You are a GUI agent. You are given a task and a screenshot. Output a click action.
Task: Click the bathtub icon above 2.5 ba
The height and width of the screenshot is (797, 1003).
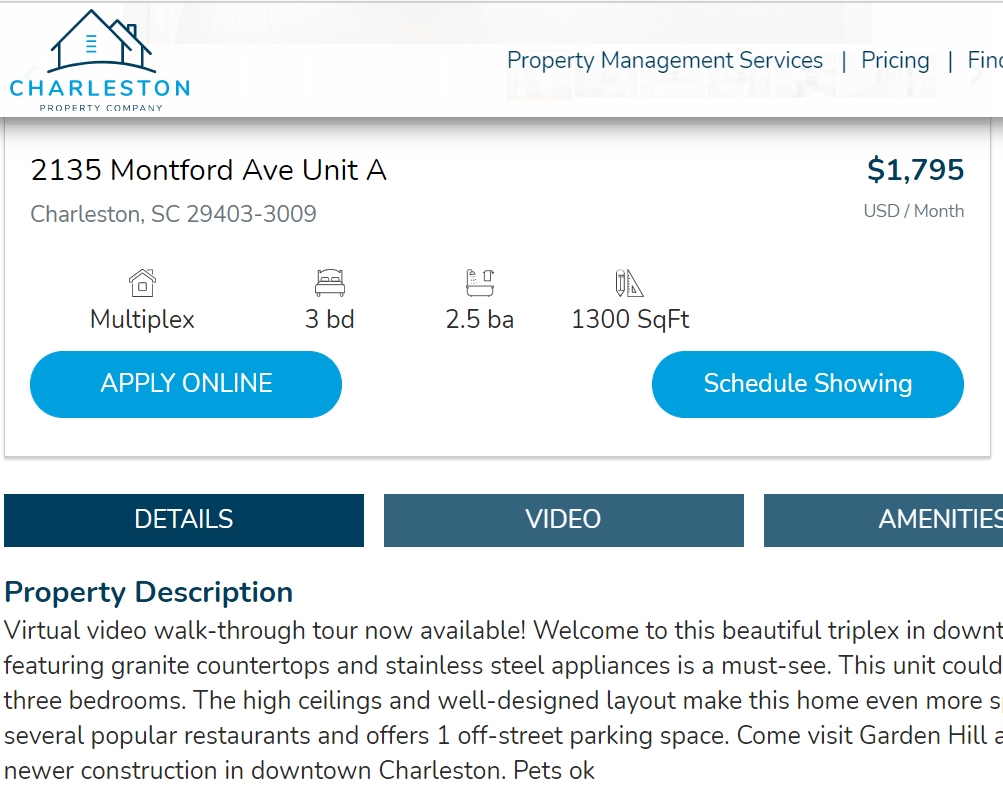coord(480,283)
